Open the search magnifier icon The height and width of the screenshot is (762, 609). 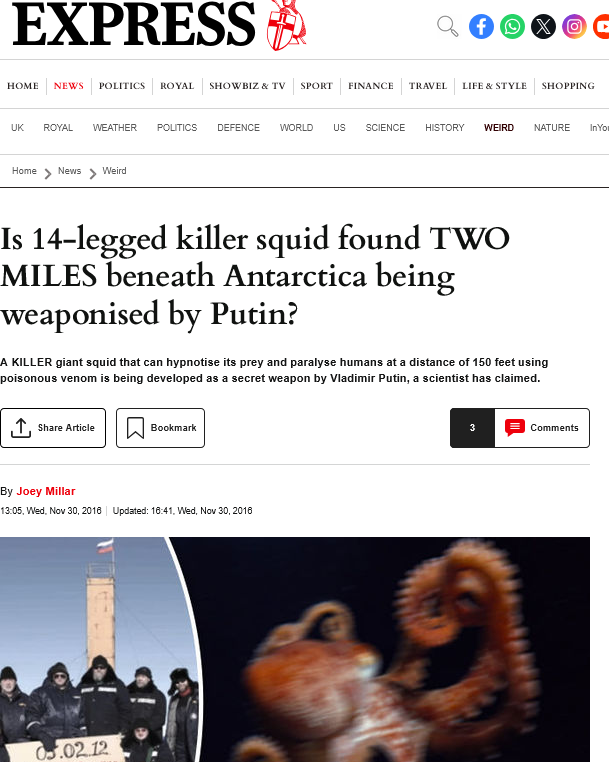tap(448, 26)
